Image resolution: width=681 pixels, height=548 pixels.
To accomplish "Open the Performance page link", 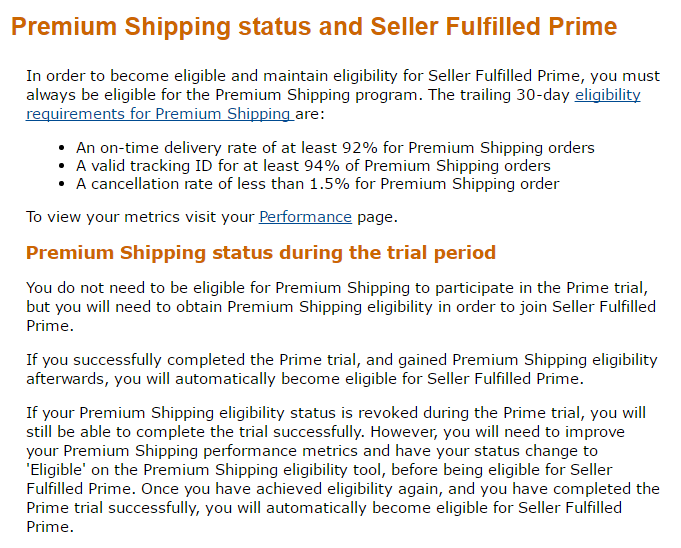I will [305, 216].
